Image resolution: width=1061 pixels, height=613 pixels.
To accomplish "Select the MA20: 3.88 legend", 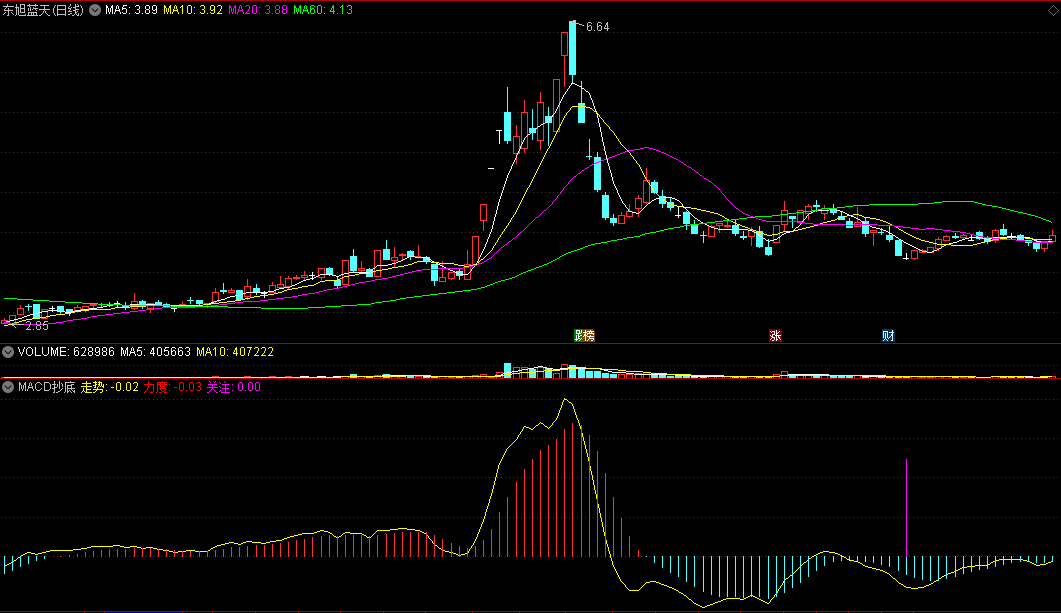I will (258, 10).
